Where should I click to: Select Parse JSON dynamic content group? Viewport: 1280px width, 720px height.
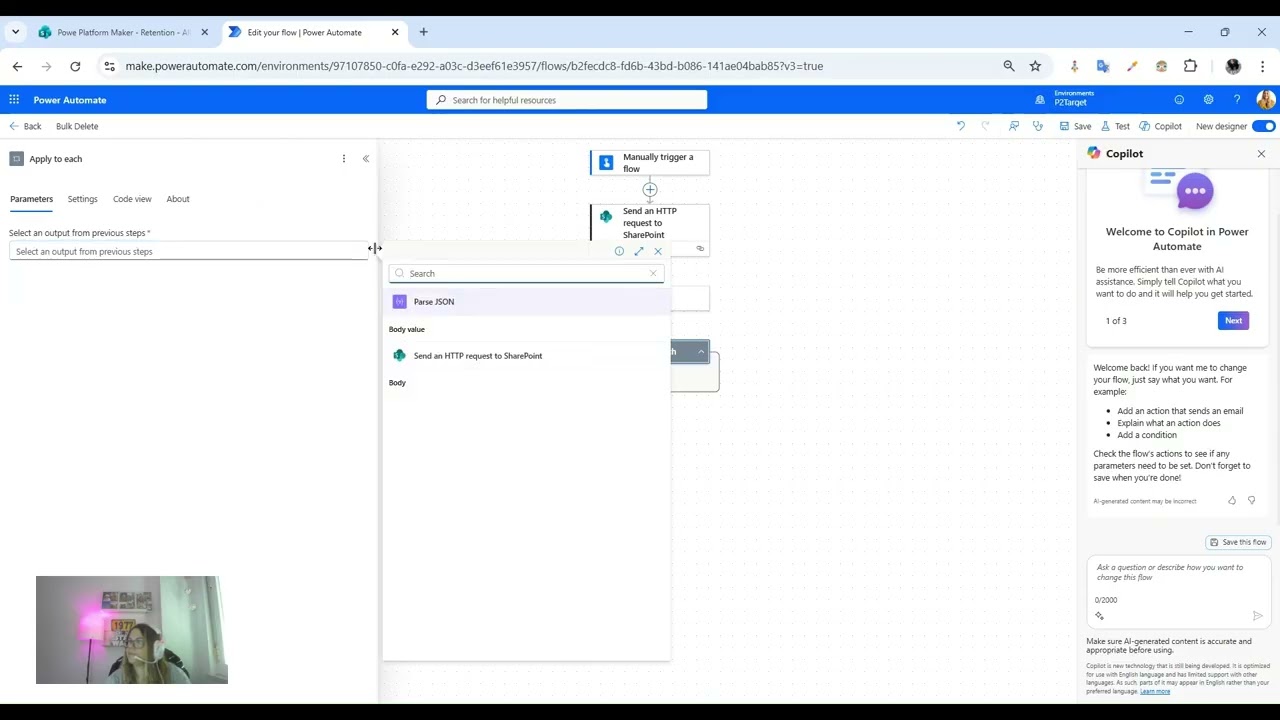526,302
